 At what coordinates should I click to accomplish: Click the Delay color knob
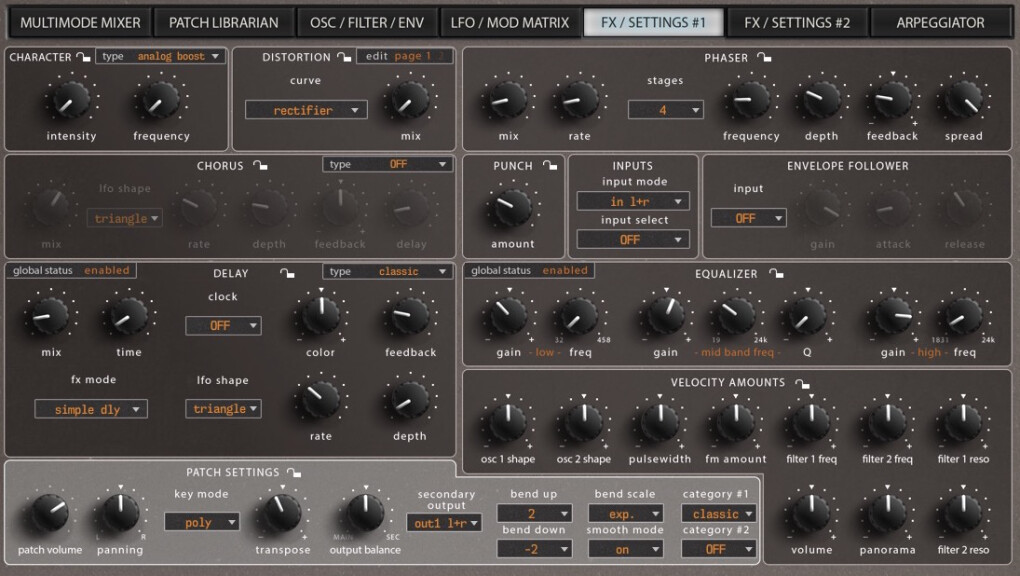pos(321,315)
